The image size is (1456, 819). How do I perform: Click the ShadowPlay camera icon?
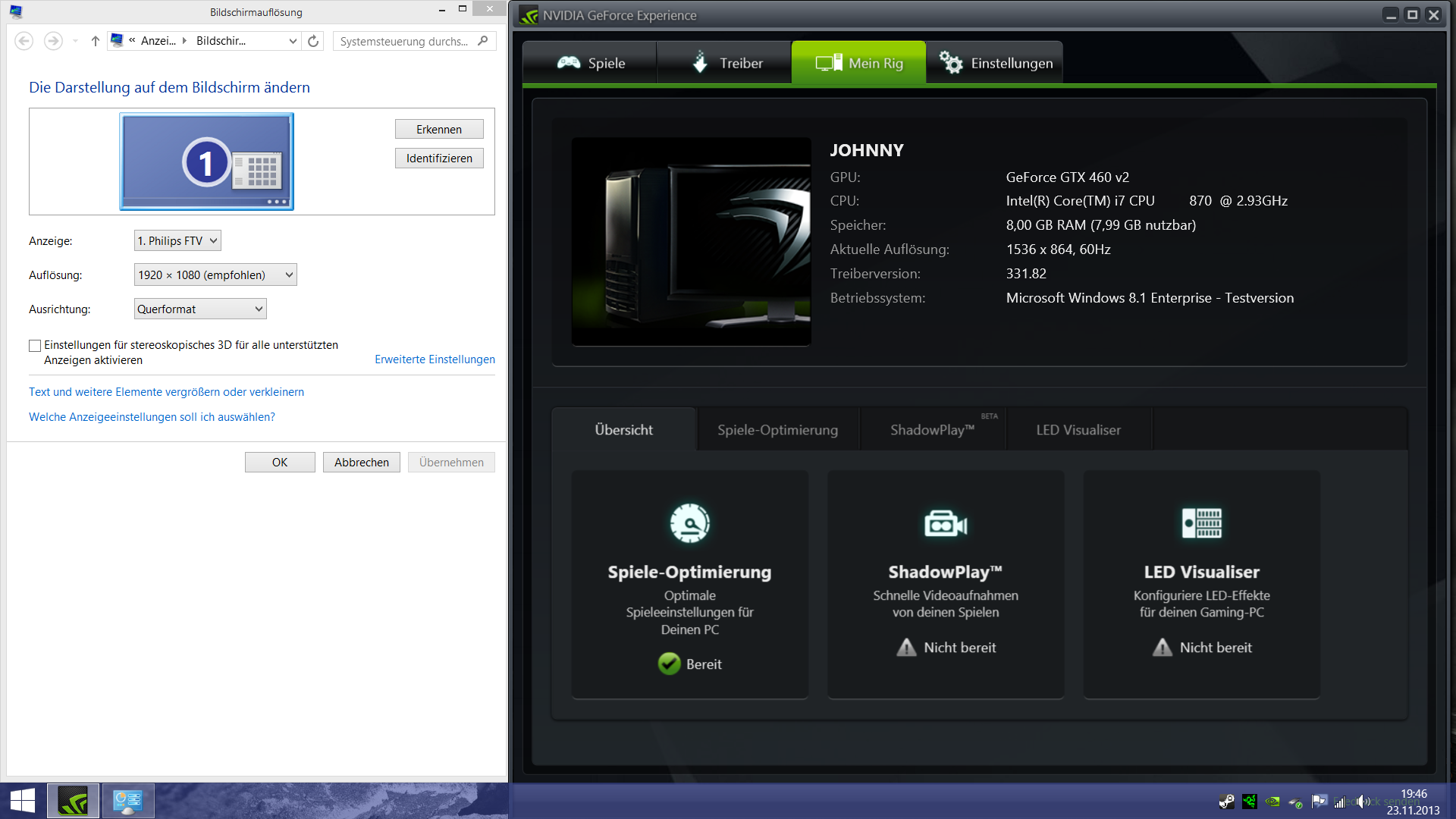click(x=945, y=523)
